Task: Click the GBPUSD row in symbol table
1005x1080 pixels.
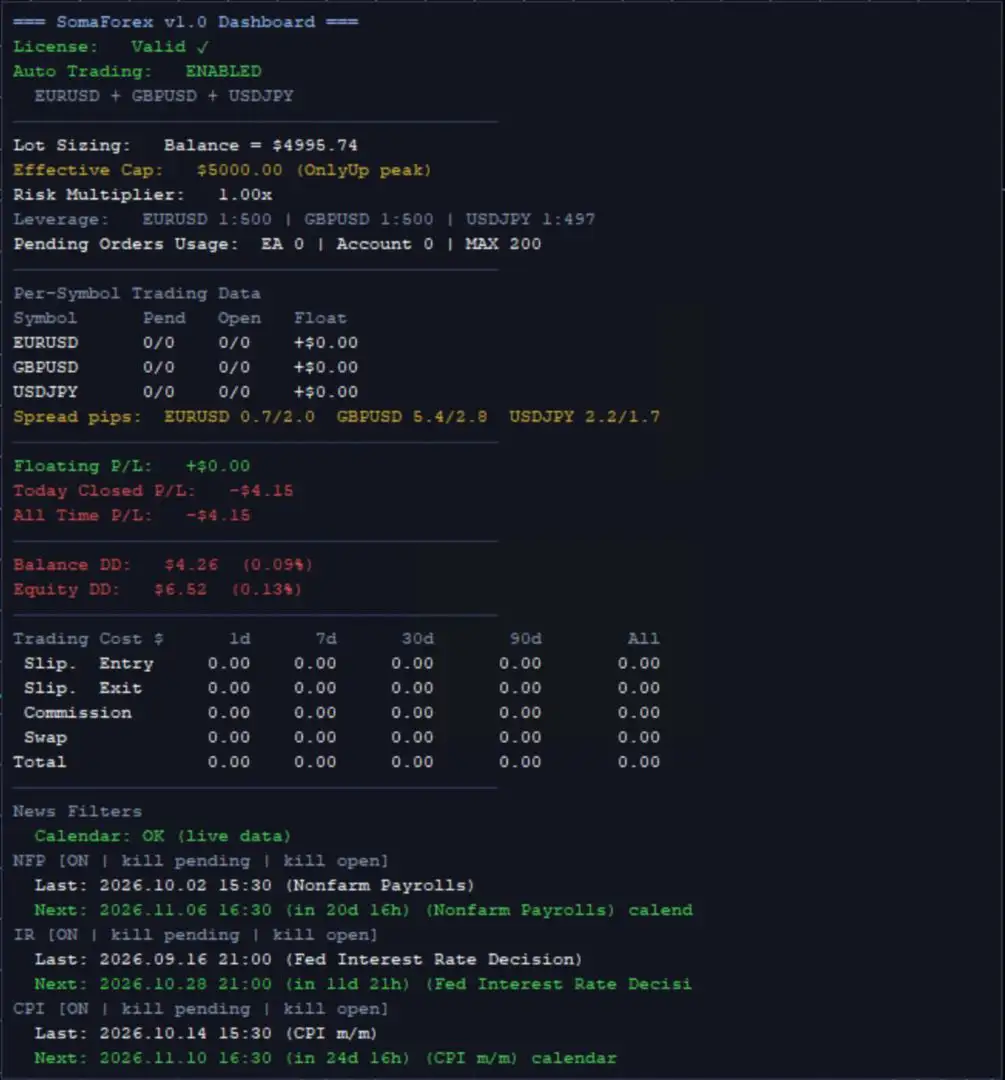Action: pos(185,368)
